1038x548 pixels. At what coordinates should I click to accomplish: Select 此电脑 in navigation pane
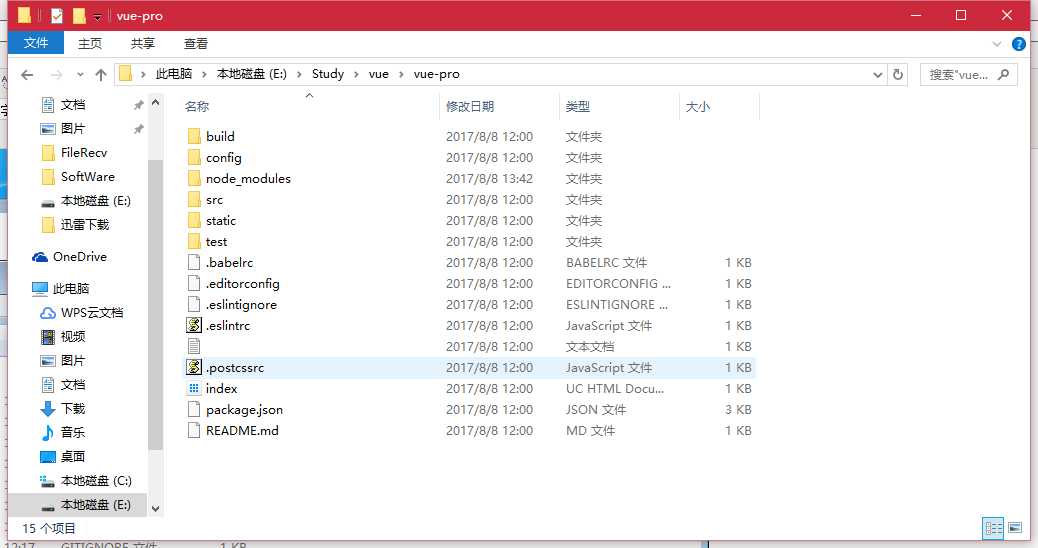(61, 289)
